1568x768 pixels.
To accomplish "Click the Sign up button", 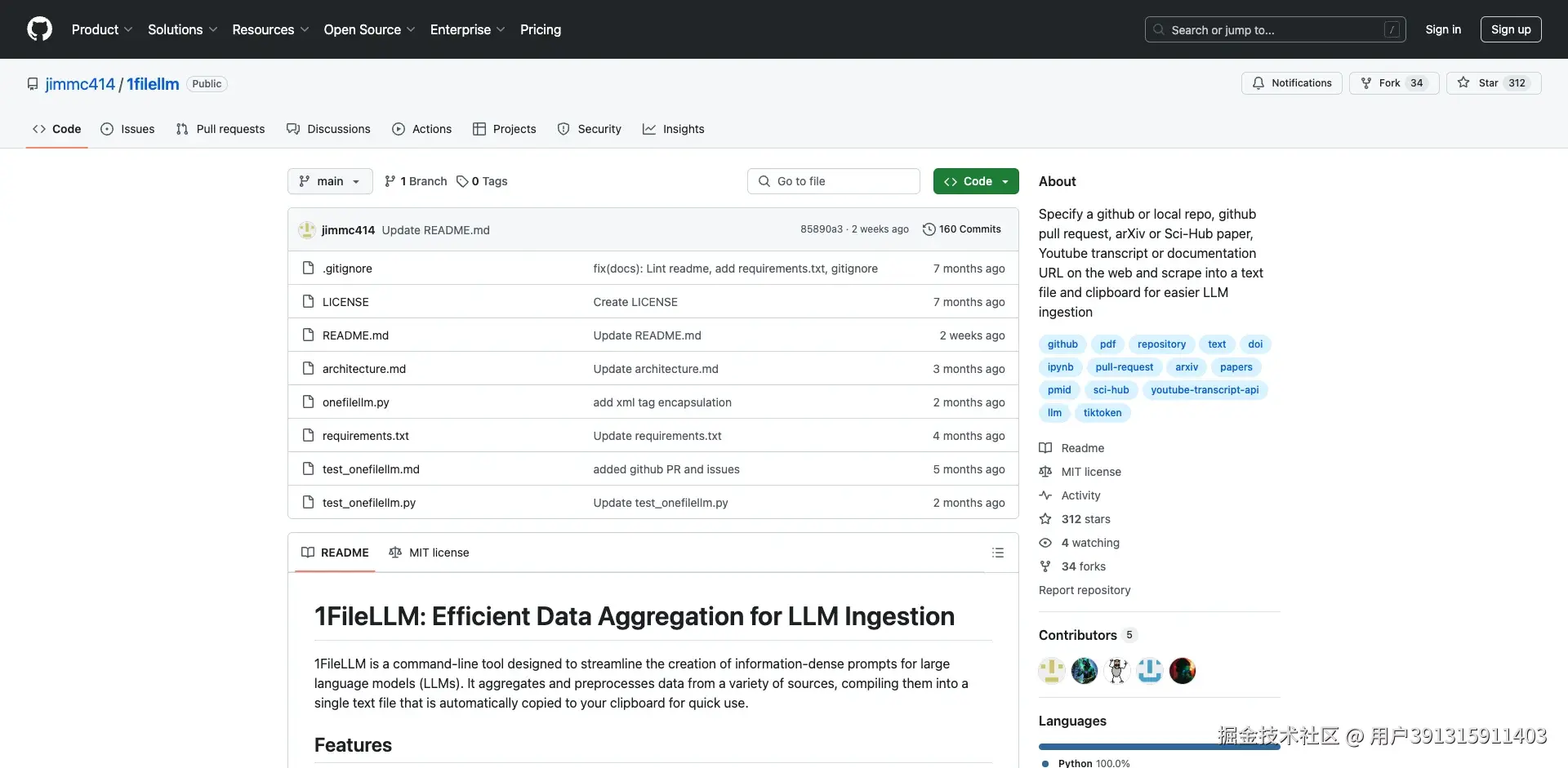I will [x=1511, y=29].
